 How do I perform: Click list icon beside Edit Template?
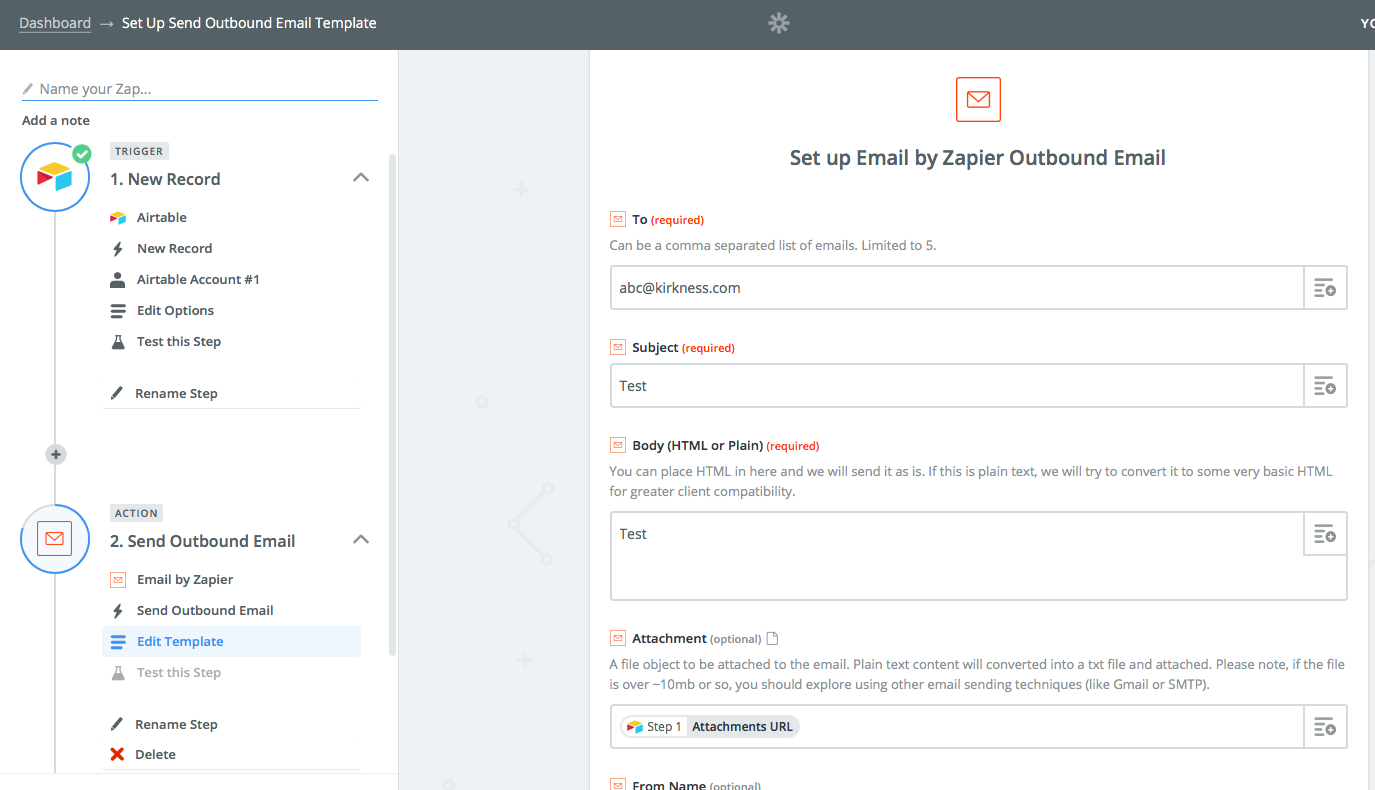tap(118, 641)
